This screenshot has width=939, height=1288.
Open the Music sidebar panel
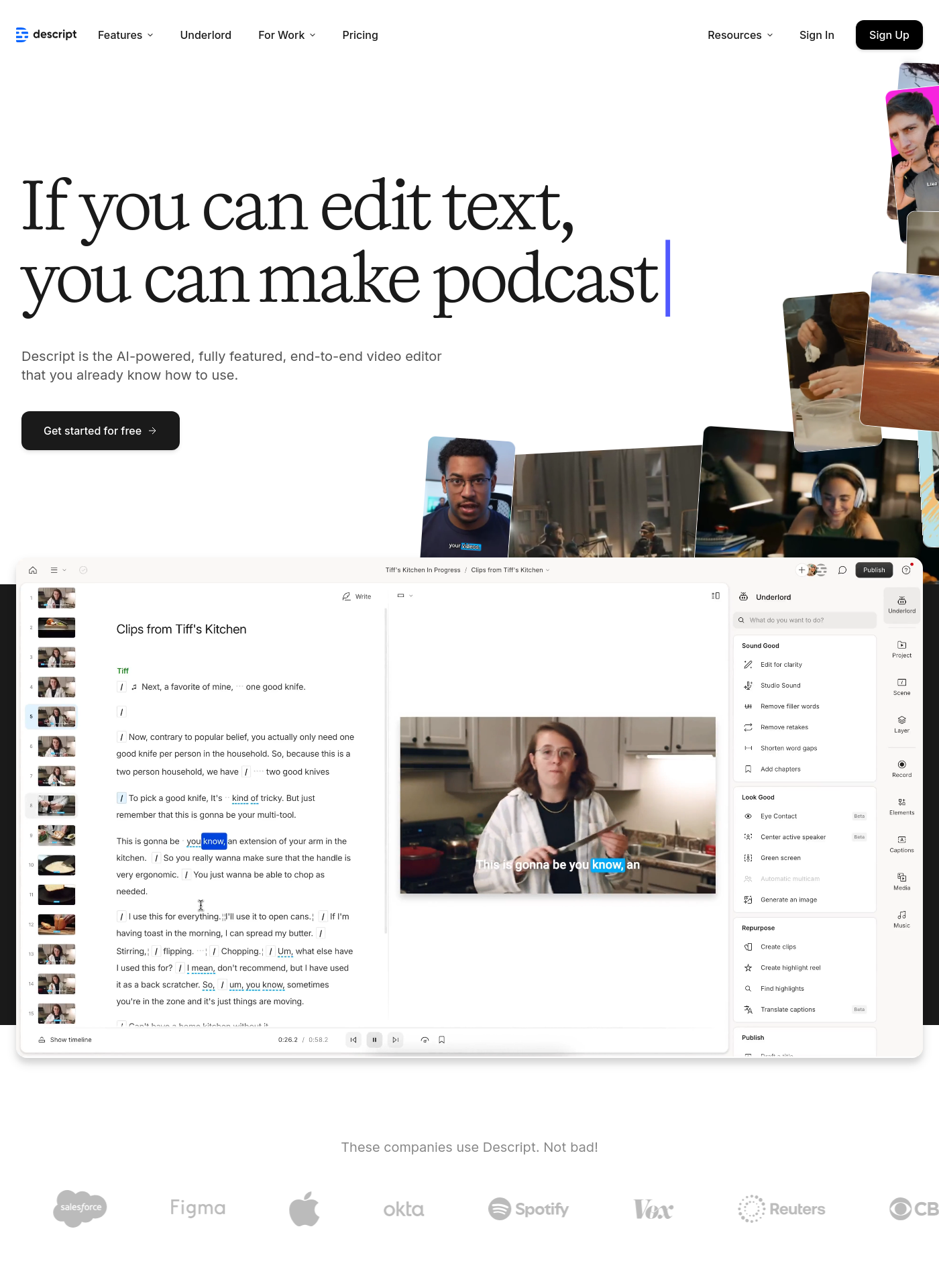[x=901, y=919]
